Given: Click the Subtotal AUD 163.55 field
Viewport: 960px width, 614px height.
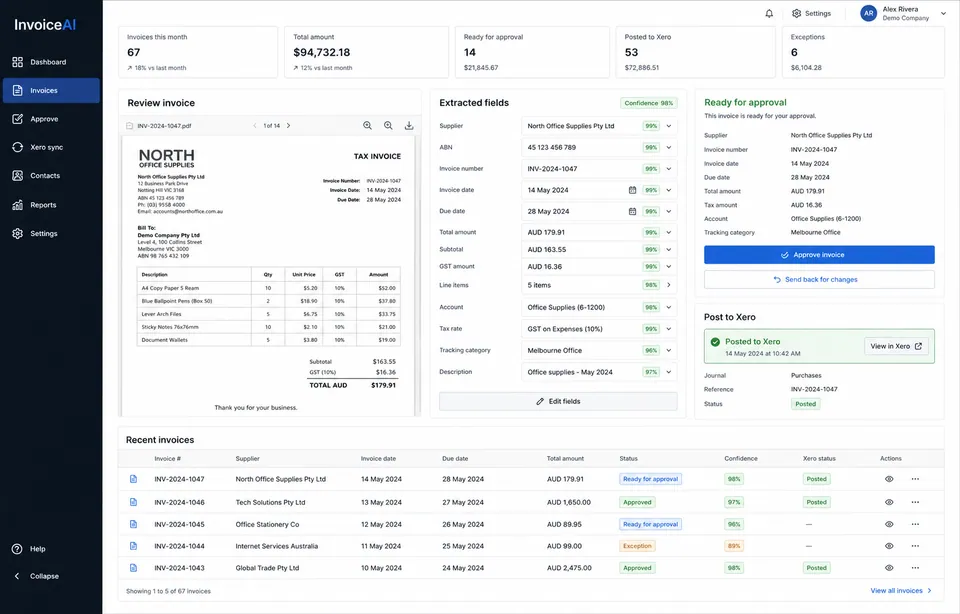Looking at the screenshot, I should 599,250.
